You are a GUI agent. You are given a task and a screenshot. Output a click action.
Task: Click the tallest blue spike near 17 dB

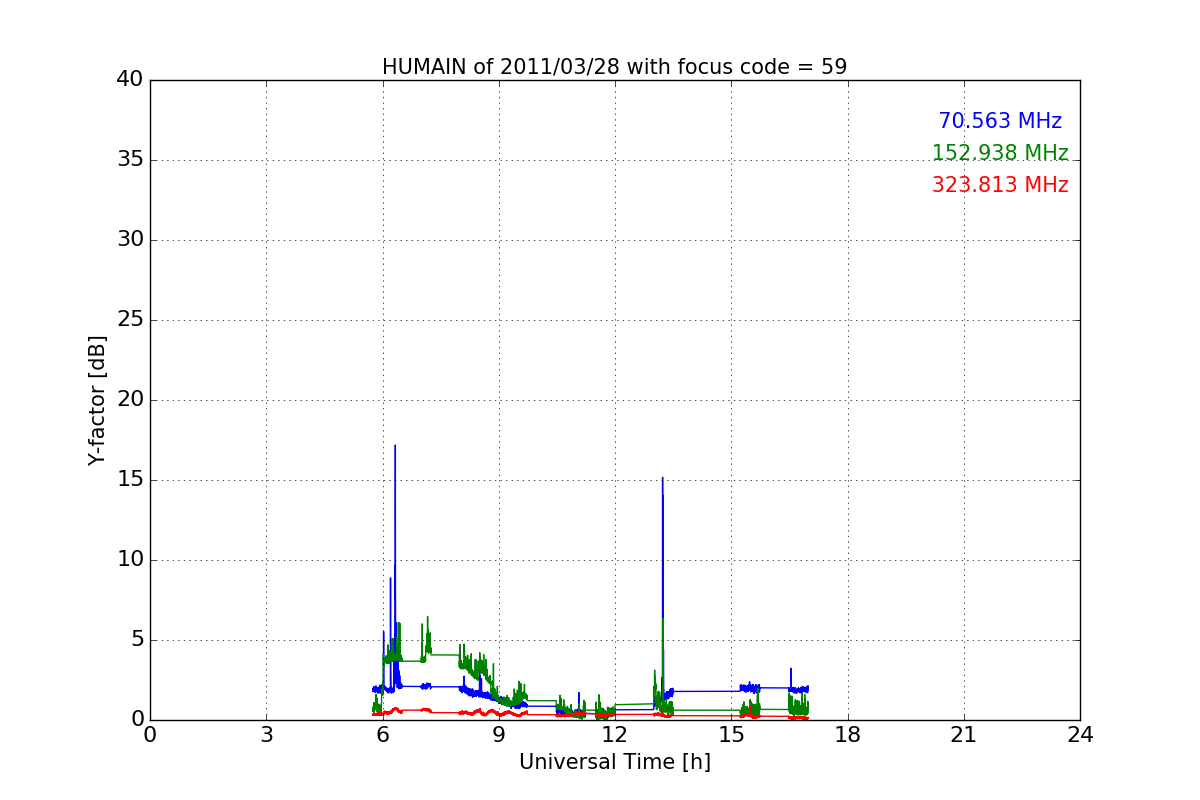click(x=395, y=447)
